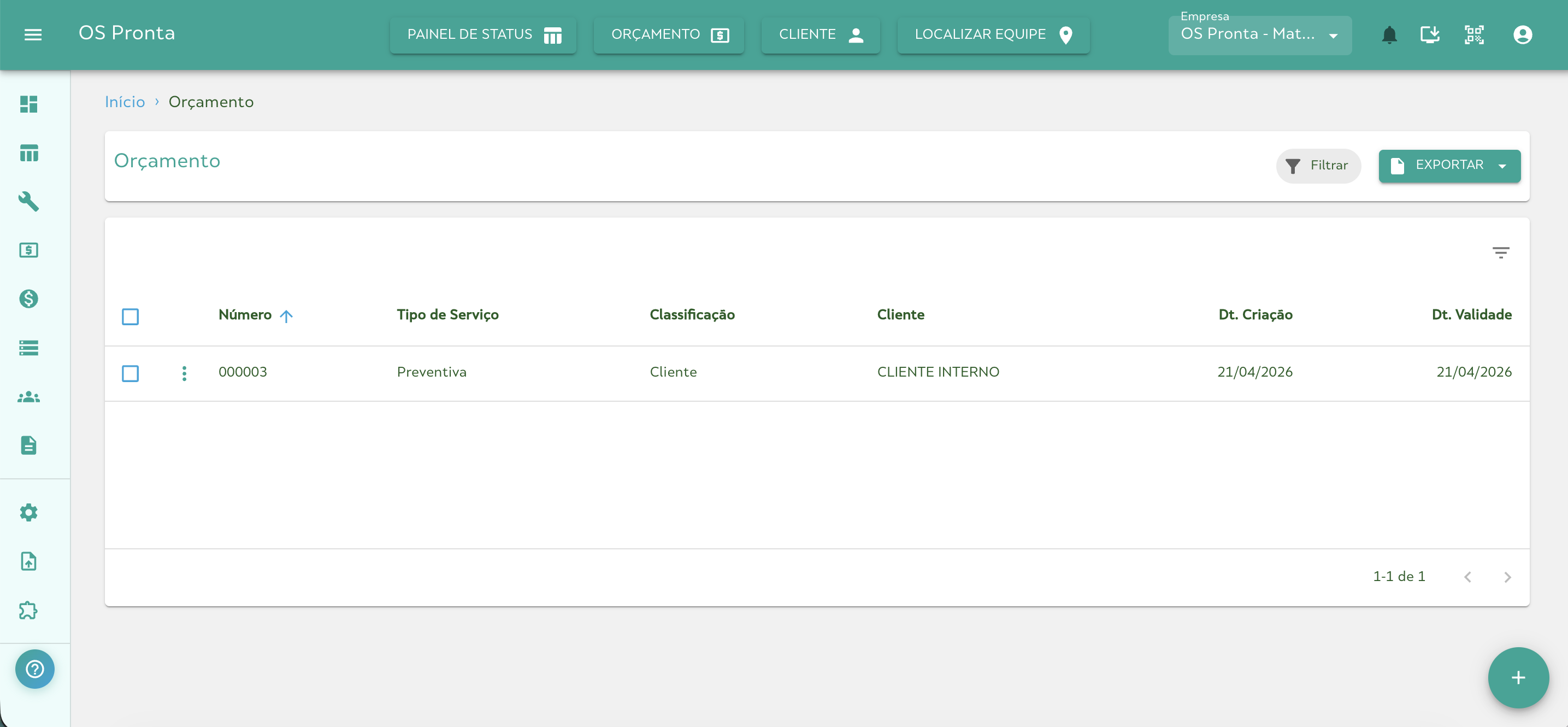The image size is (1568, 727).
Task: Click the Filtrar button
Action: [x=1317, y=166]
